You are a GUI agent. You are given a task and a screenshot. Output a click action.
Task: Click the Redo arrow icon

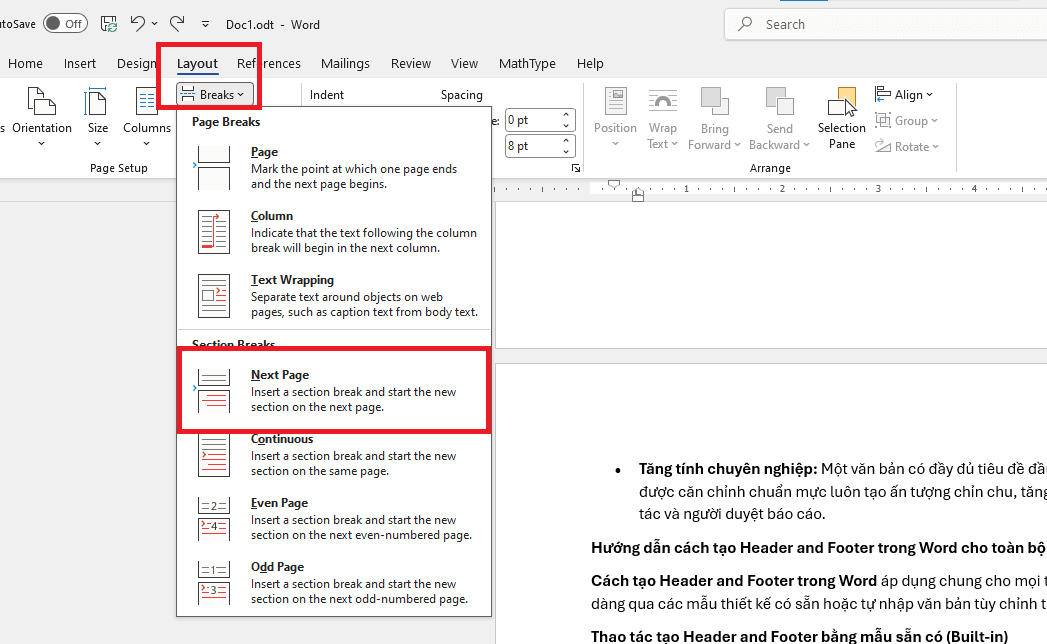tap(178, 24)
